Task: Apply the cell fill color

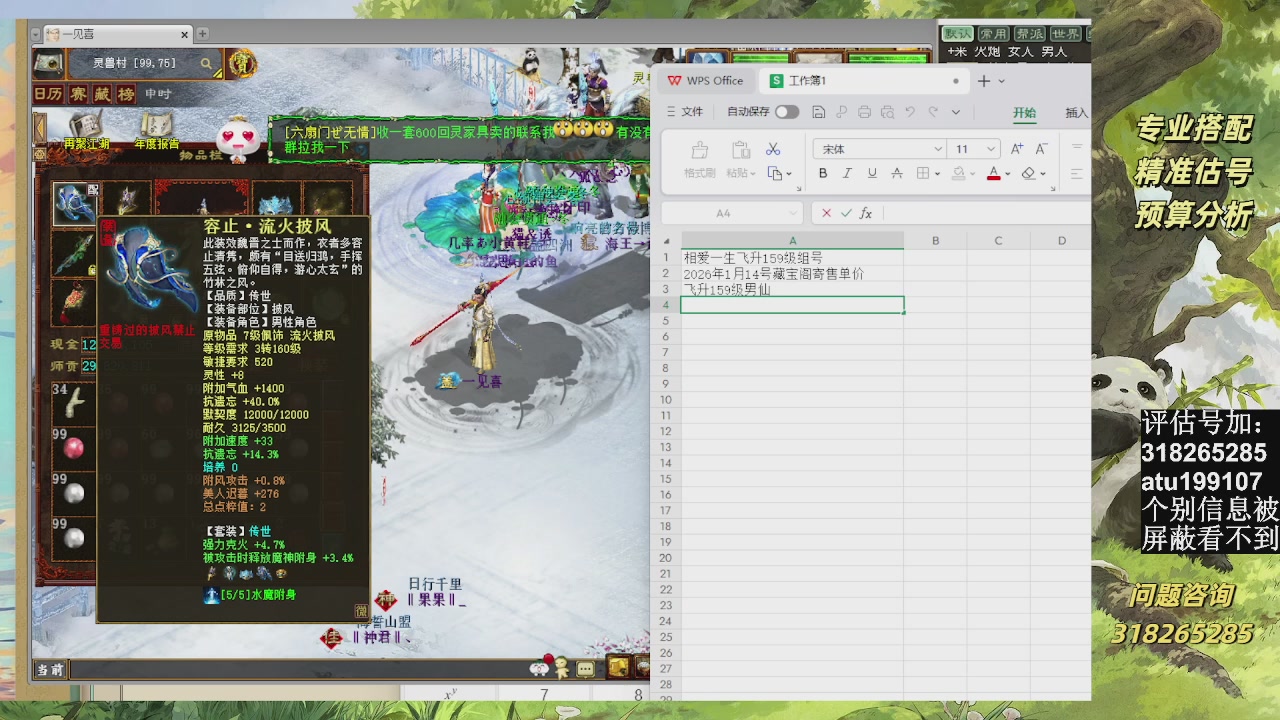Action: [958, 173]
